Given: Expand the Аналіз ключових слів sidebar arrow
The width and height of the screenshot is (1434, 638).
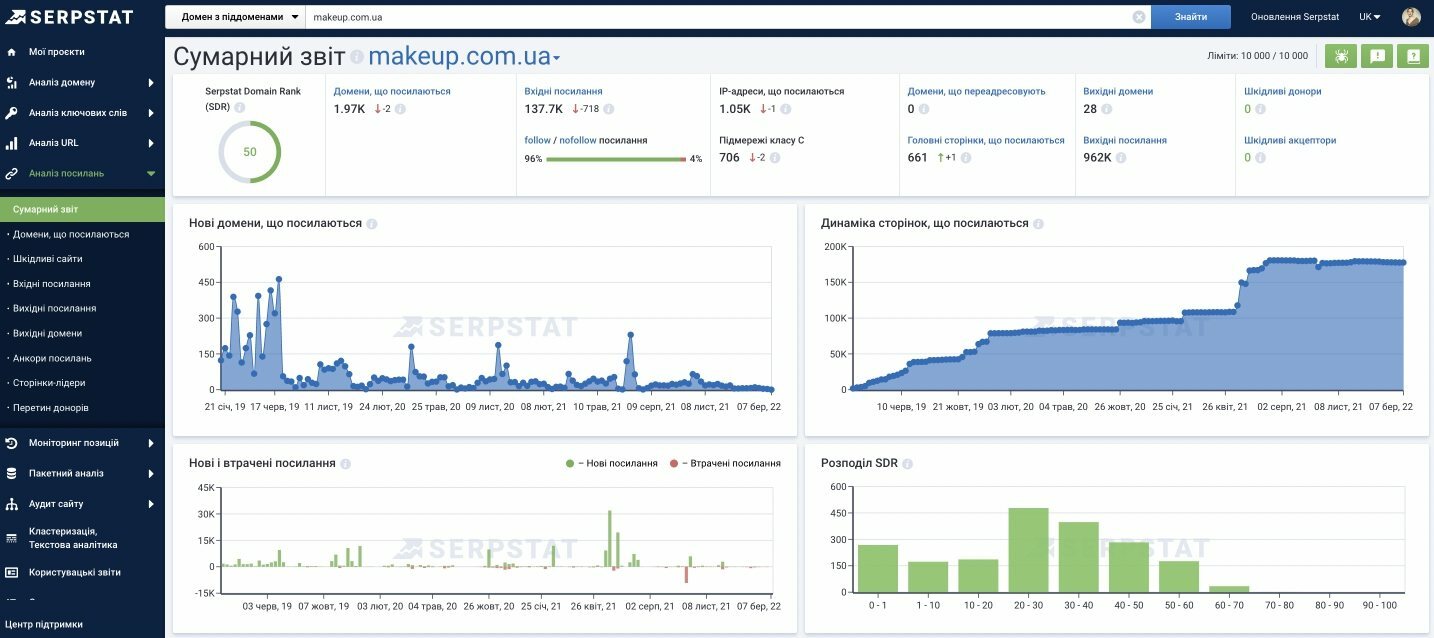Looking at the screenshot, I should (x=151, y=113).
